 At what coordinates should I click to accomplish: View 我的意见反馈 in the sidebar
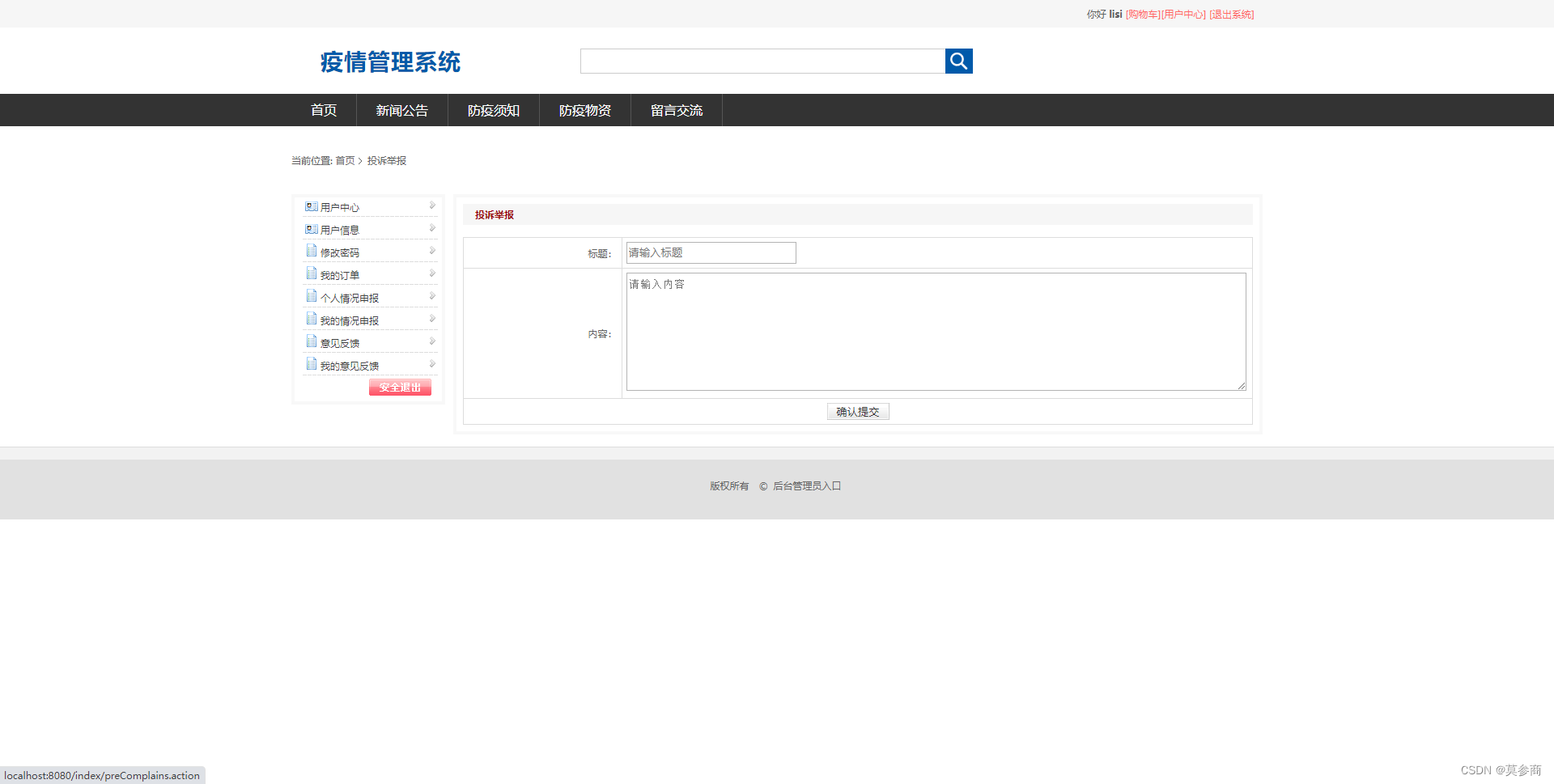click(350, 367)
